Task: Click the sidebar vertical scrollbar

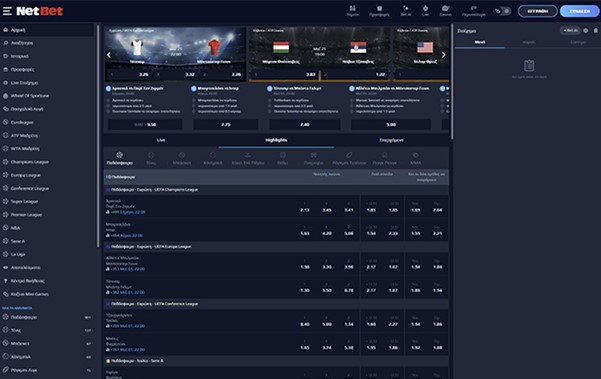Action: pyautogui.click(x=98, y=136)
